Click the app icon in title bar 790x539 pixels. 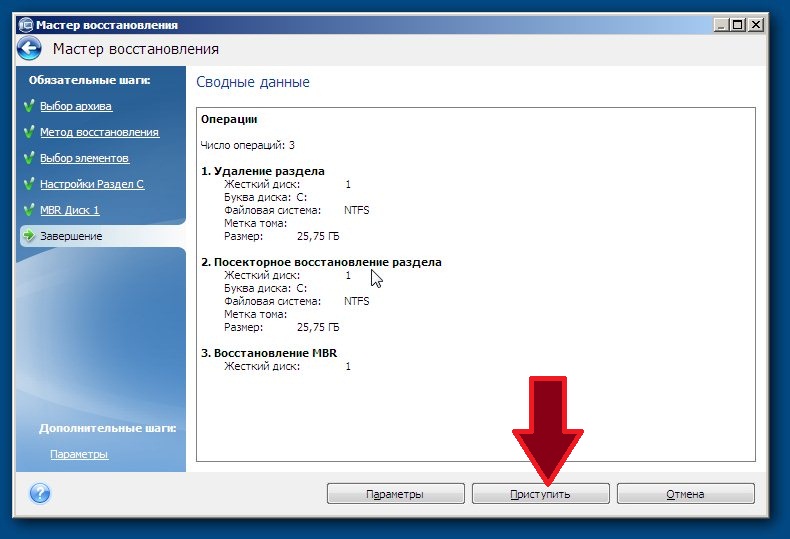[25, 25]
